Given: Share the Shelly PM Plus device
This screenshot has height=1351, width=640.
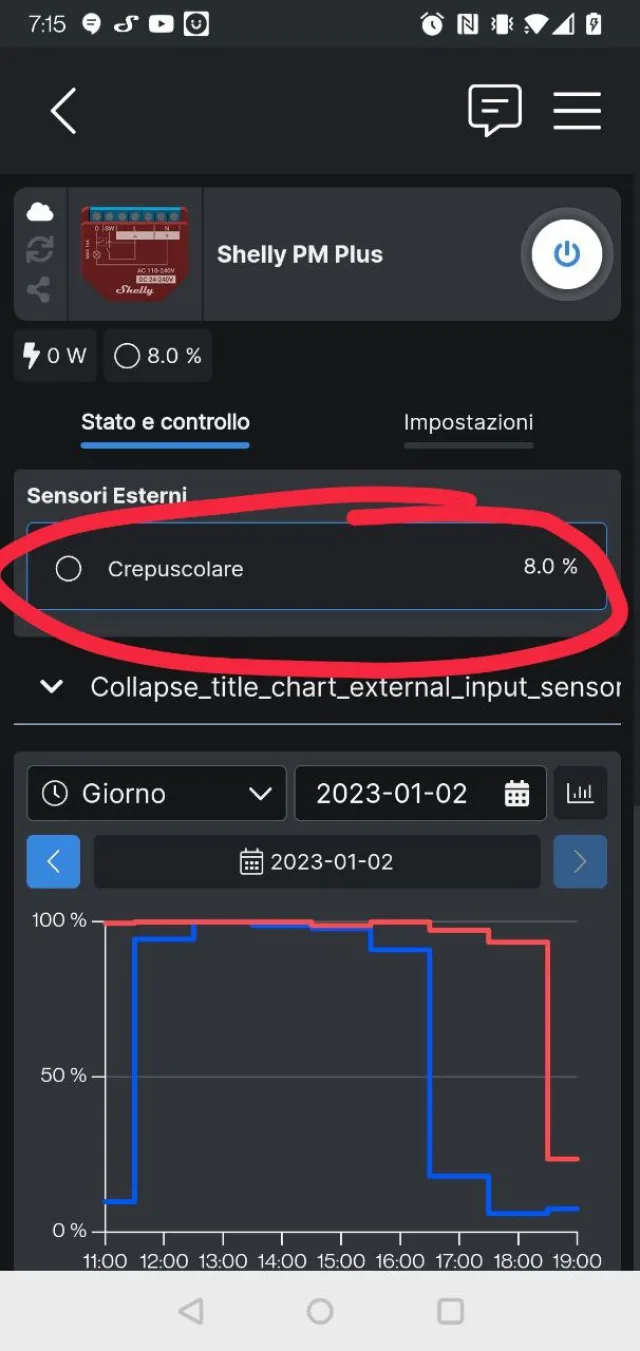Looking at the screenshot, I should 39,290.
